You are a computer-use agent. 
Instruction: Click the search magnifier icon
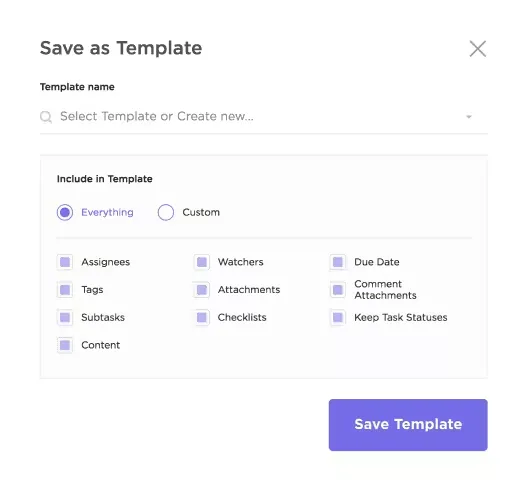pyautogui.click(x=46, y=117)
